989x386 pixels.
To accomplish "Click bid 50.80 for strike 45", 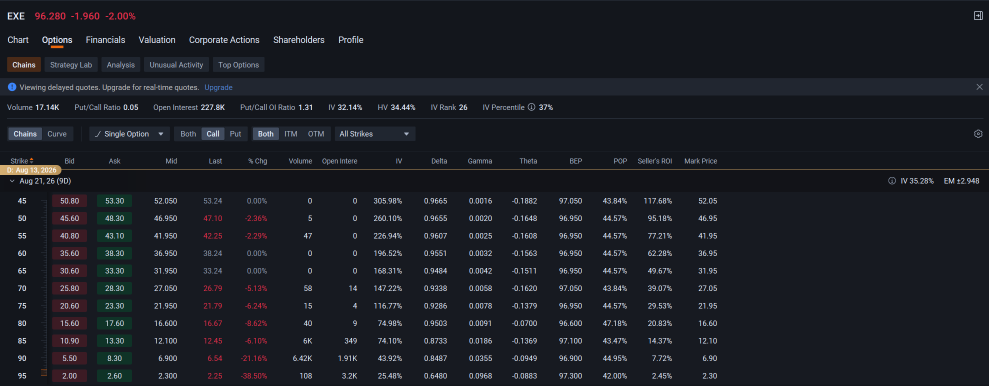I will (69, 201).
